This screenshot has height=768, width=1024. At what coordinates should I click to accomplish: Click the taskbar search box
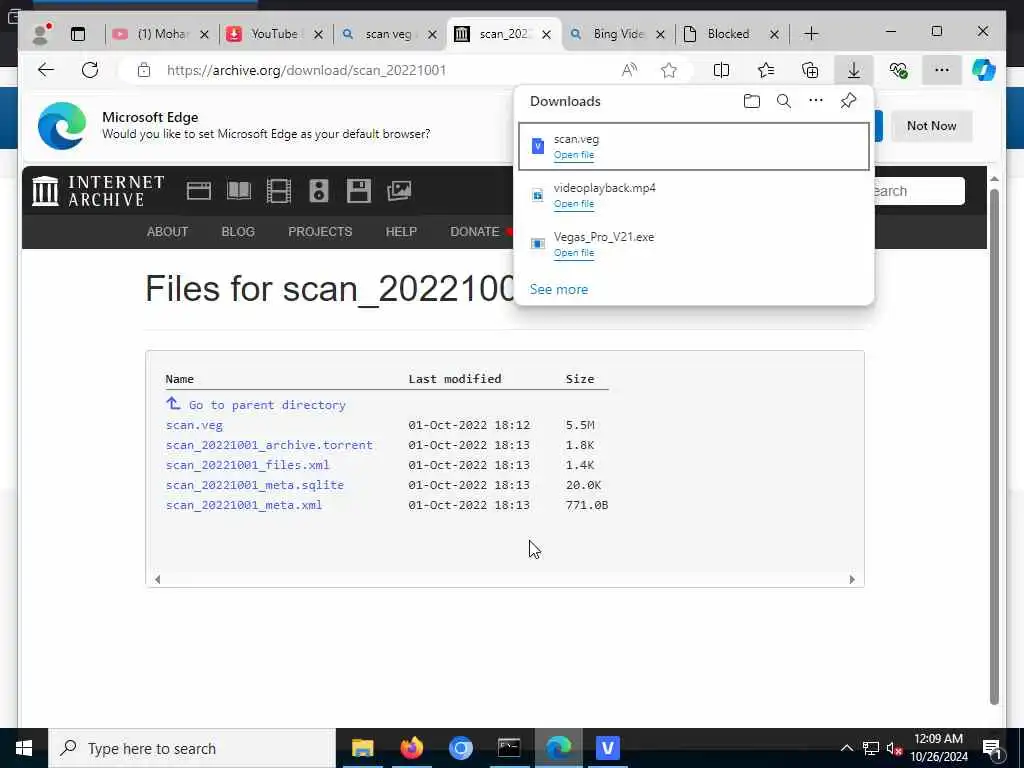pyautogui.click(x=192, y=748)
